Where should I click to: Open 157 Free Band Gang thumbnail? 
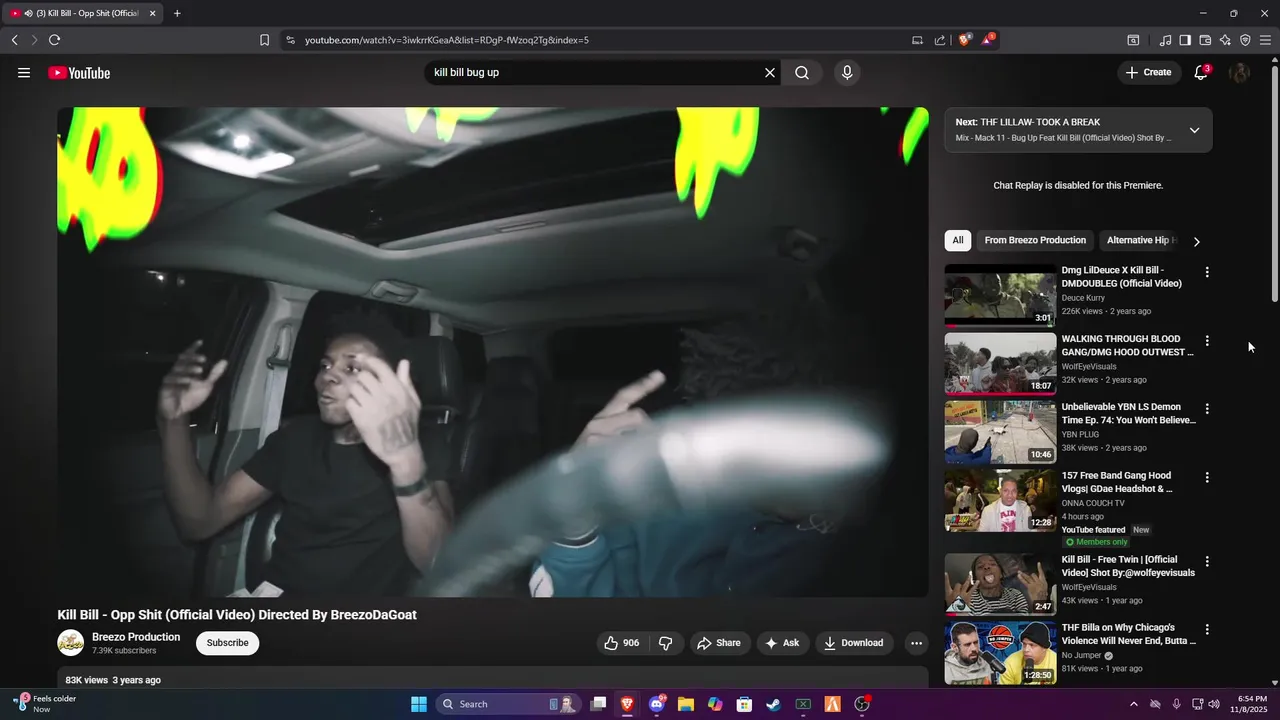click(x=1000, y=500)
